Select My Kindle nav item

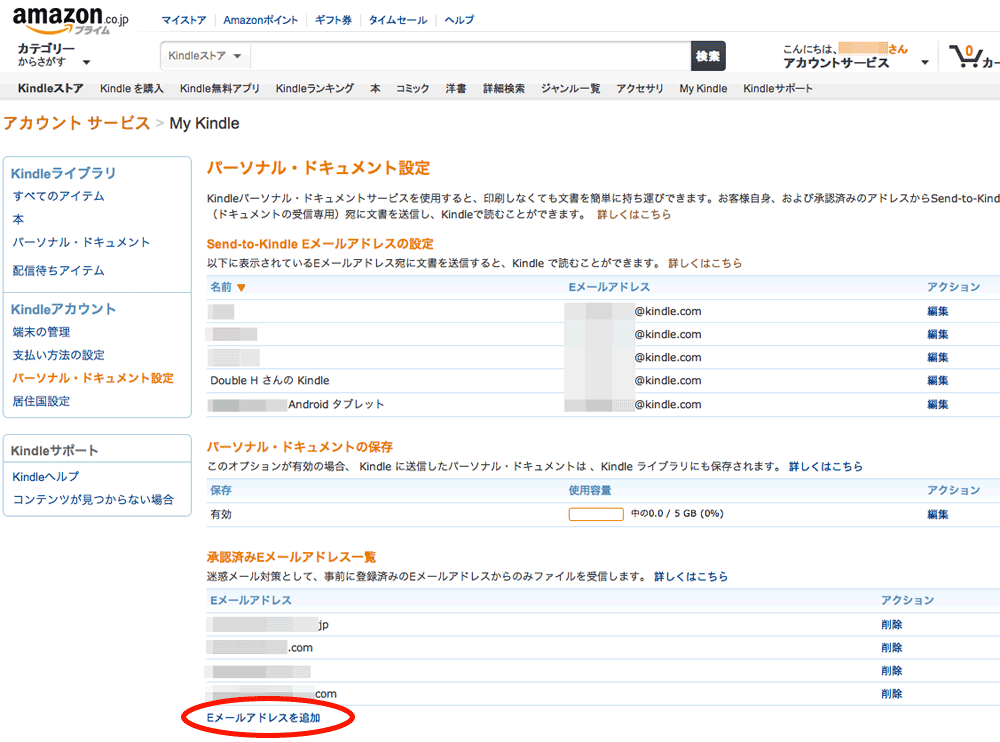click(x=703, y=89)
